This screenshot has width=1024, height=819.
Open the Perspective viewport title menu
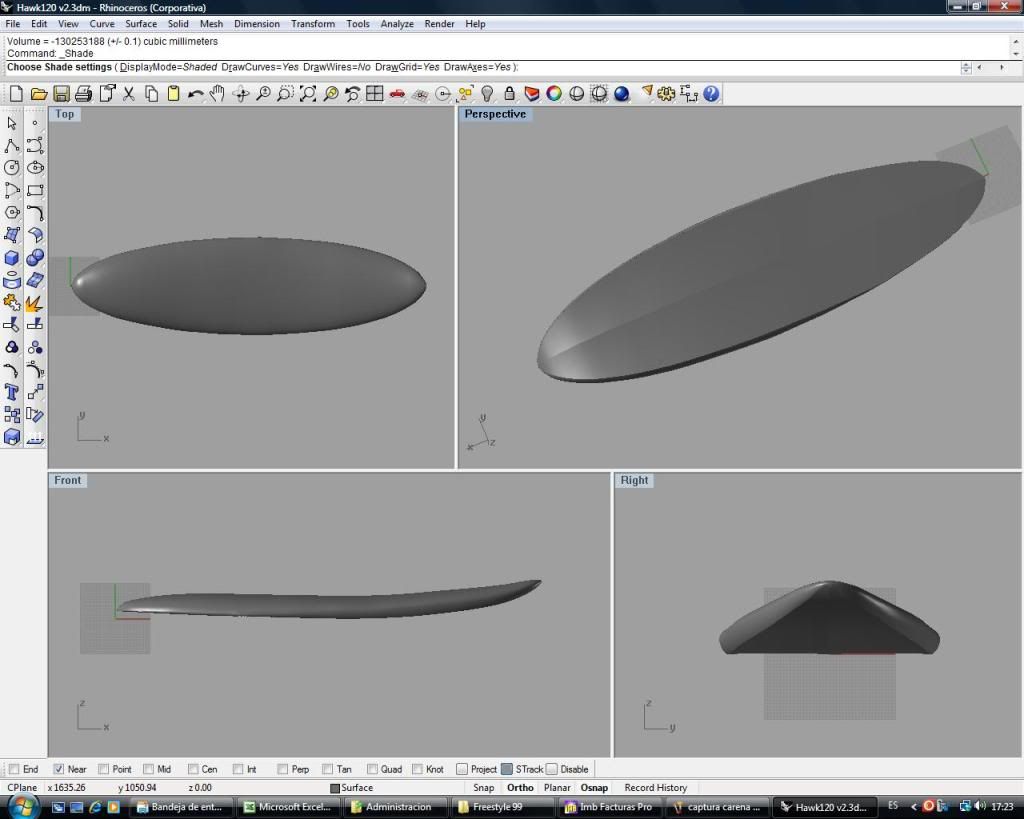point(495,114)
